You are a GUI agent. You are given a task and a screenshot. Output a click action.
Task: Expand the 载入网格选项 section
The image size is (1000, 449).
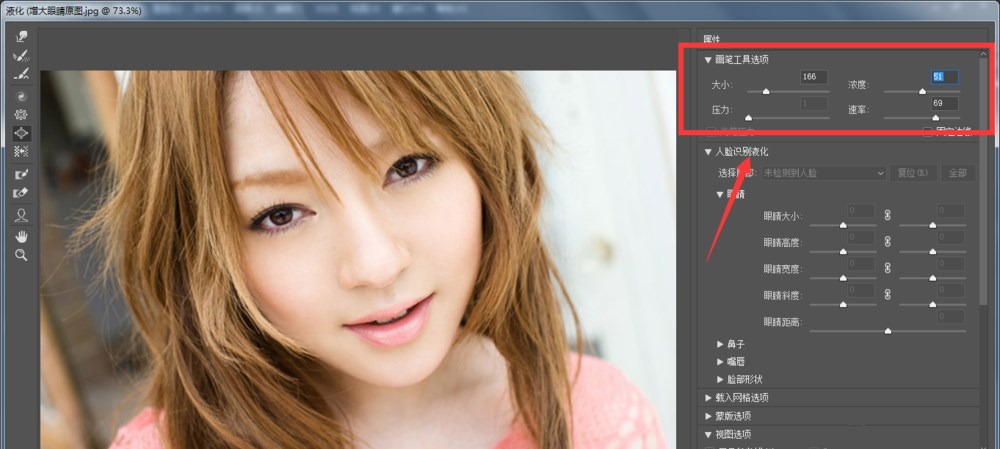709,398
